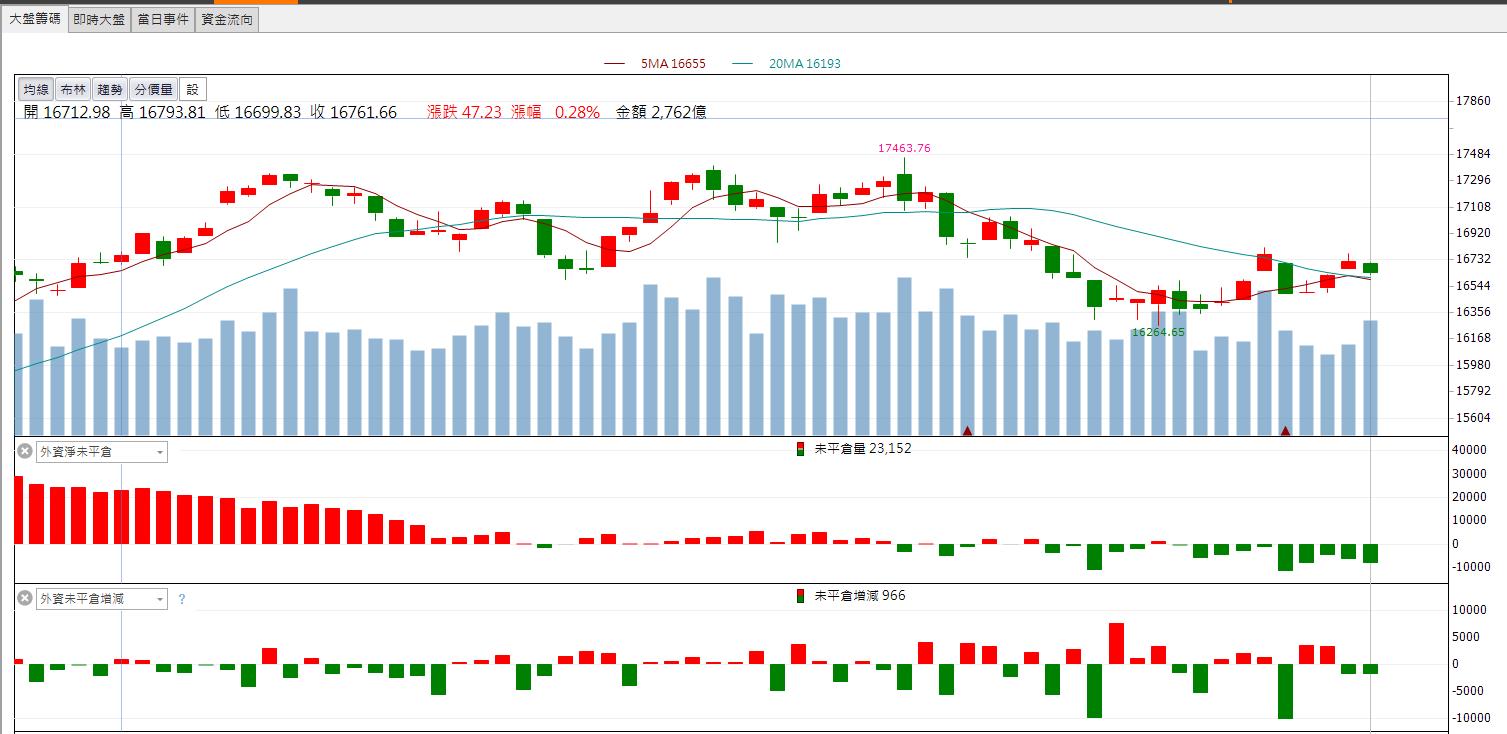Toggle the 均線 moving average overlay
This screenshot has height=734, width=1507.
pos(37,89)
